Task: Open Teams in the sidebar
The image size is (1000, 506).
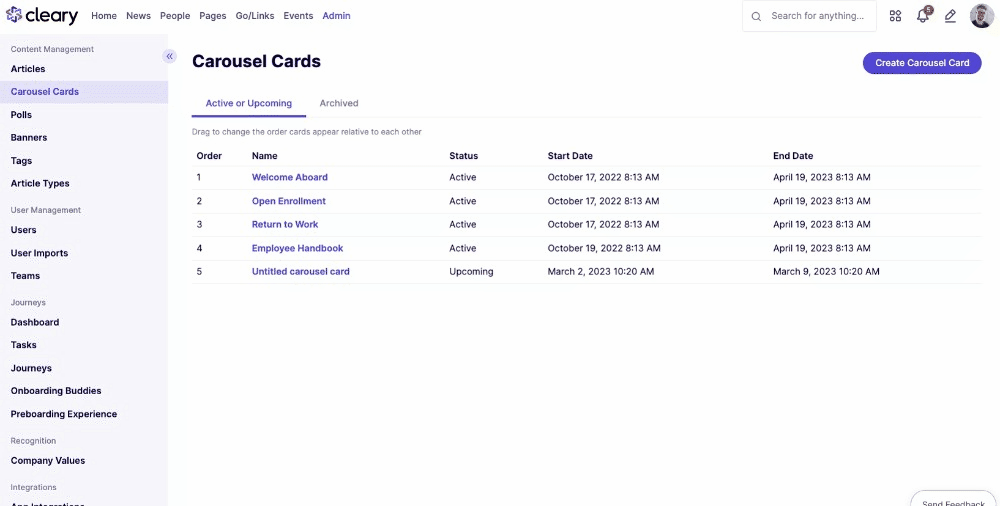Action: (26, 276)
